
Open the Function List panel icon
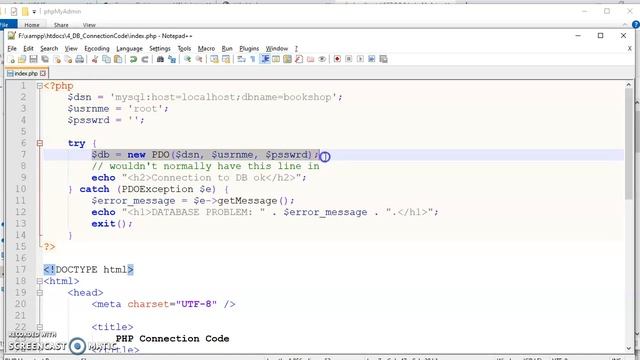point(299,59)
